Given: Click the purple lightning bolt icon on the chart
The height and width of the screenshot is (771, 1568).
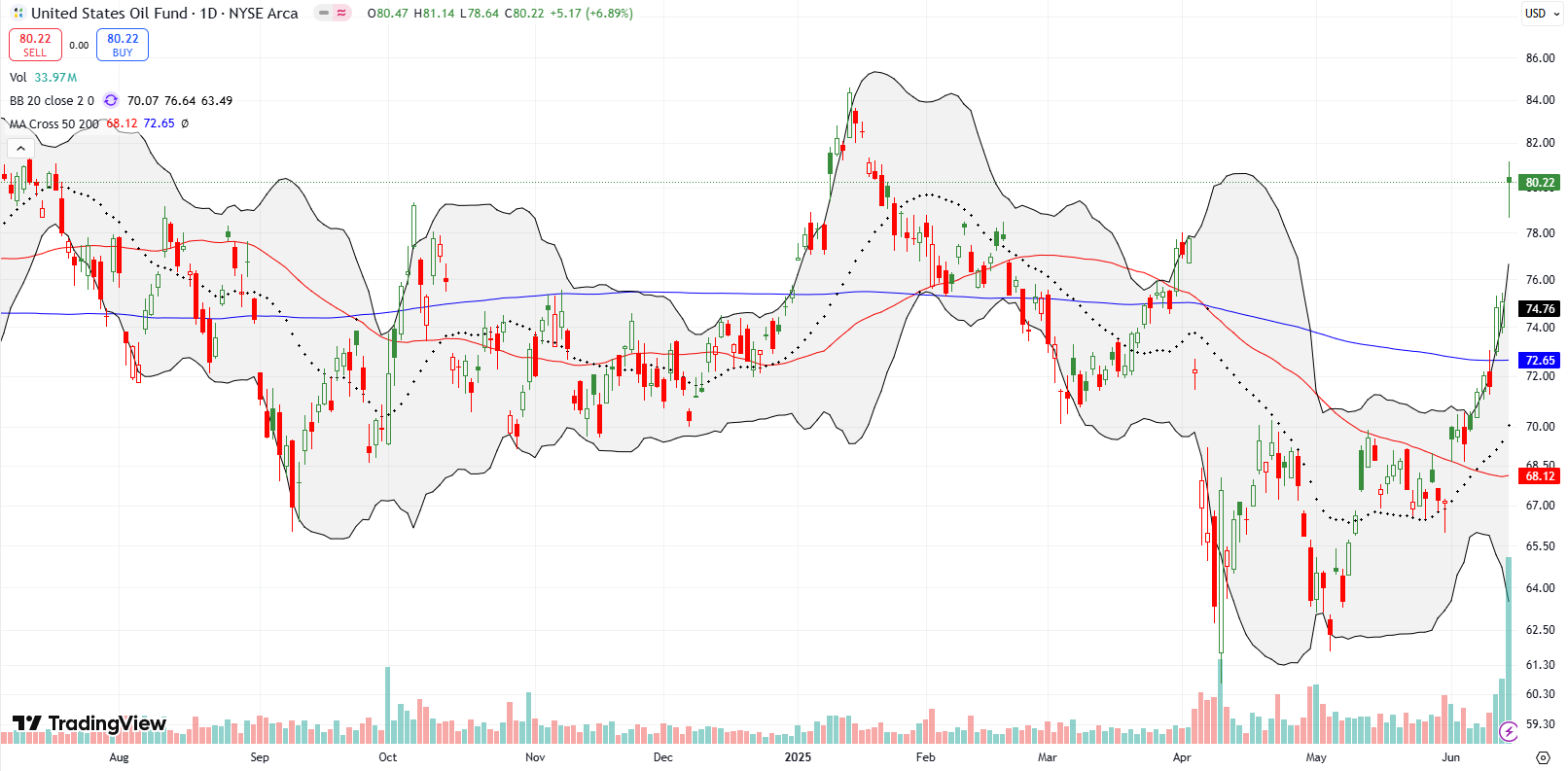Looking at the screenshot, I should point(1509,731).
